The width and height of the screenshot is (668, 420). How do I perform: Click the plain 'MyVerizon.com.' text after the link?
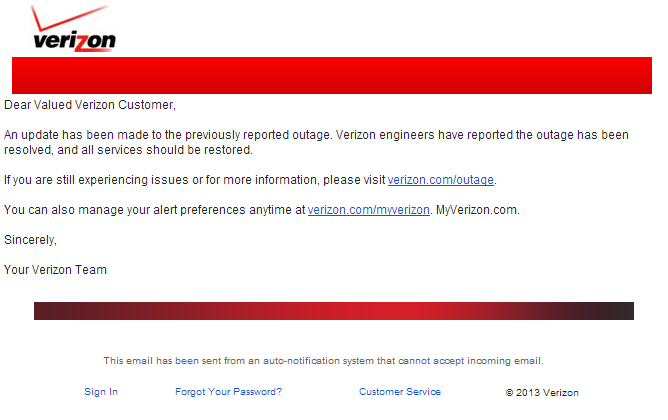pyautogui.click(x=478, y=210)
